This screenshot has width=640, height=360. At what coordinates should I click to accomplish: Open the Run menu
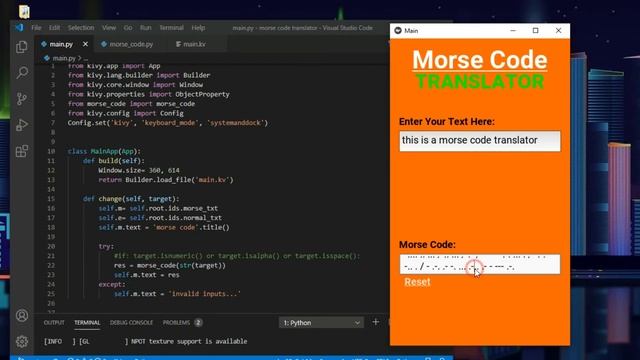coord(145,28)
